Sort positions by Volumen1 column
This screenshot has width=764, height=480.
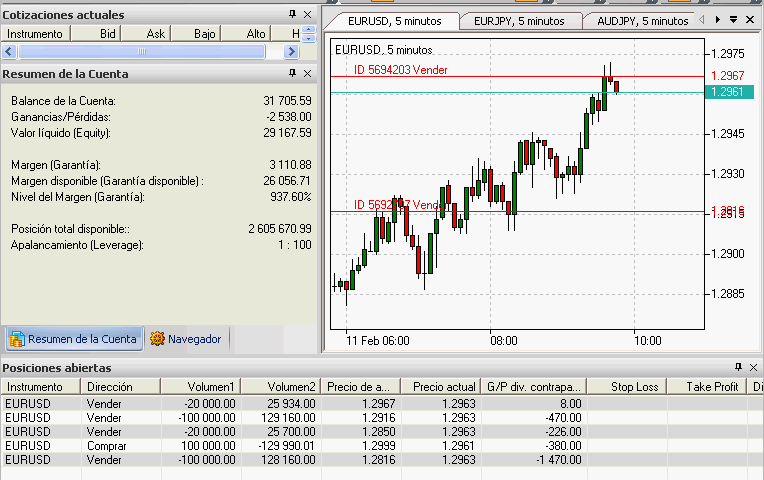click(x=200, y=387)
